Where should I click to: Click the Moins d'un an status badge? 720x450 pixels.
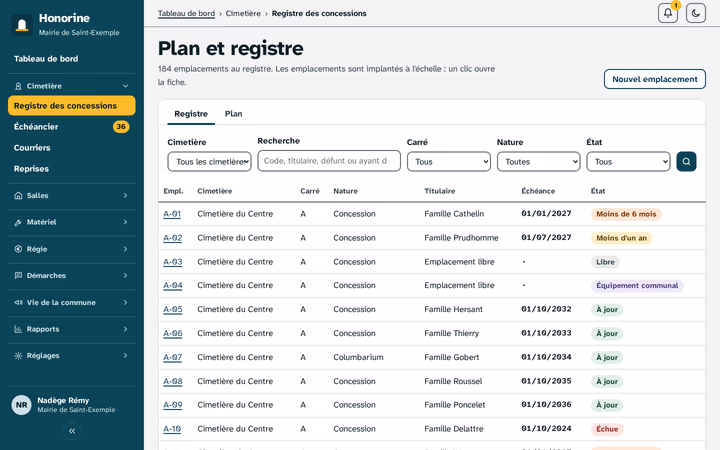tap(621, 238)
